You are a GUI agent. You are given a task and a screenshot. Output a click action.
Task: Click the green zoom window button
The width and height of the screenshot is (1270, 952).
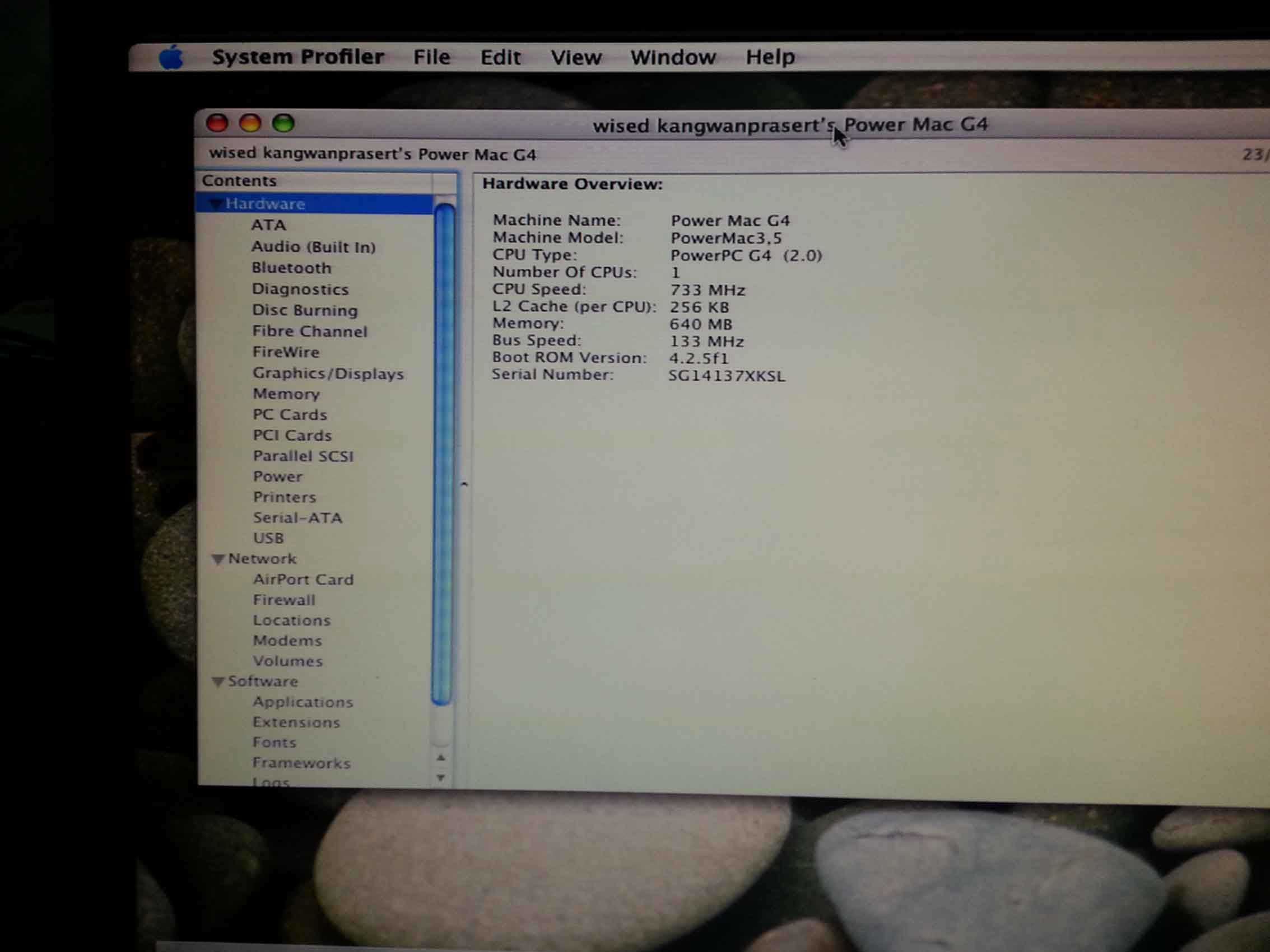283,123
